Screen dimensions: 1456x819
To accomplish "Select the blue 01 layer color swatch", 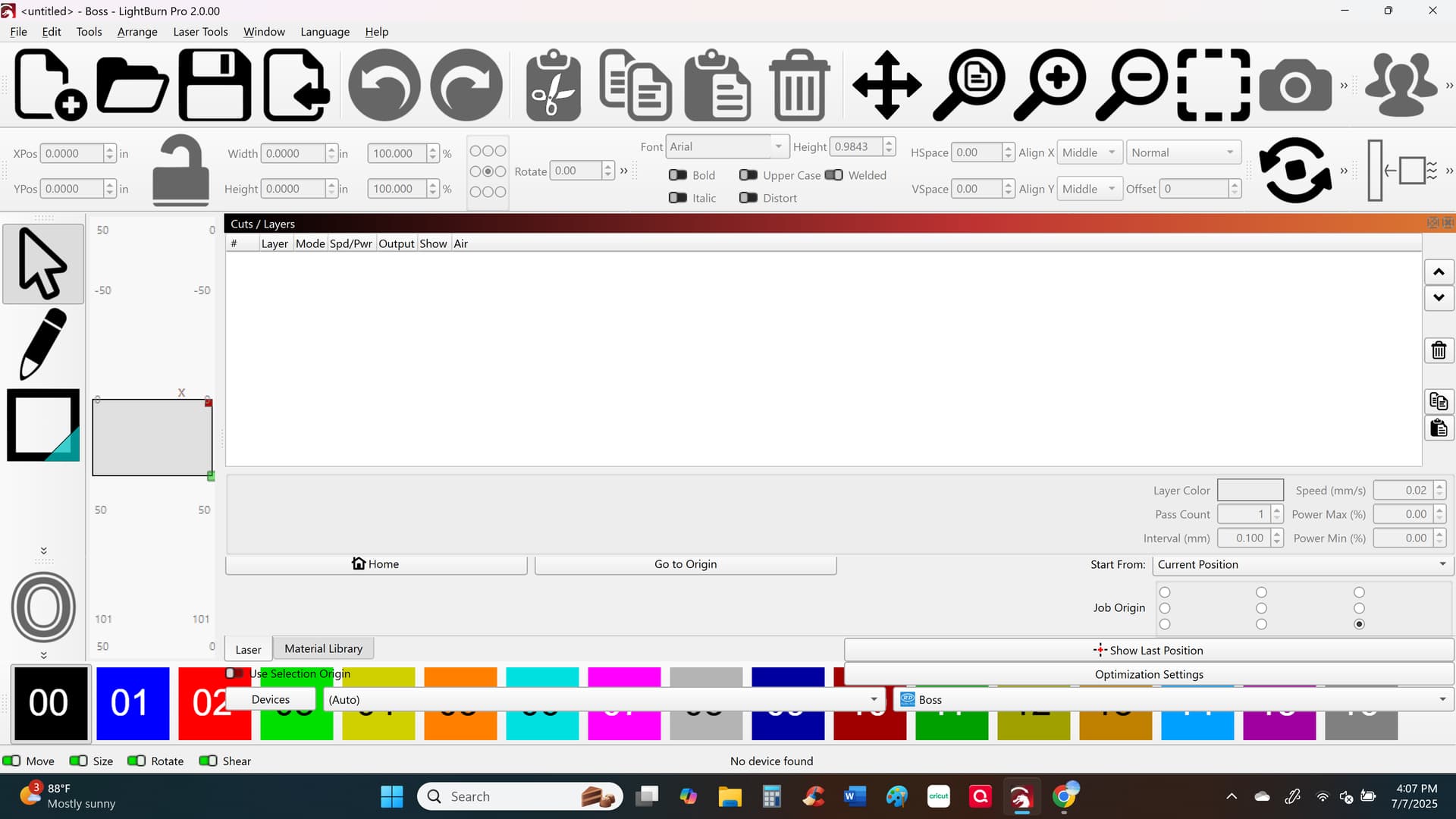I will point(133,703).
